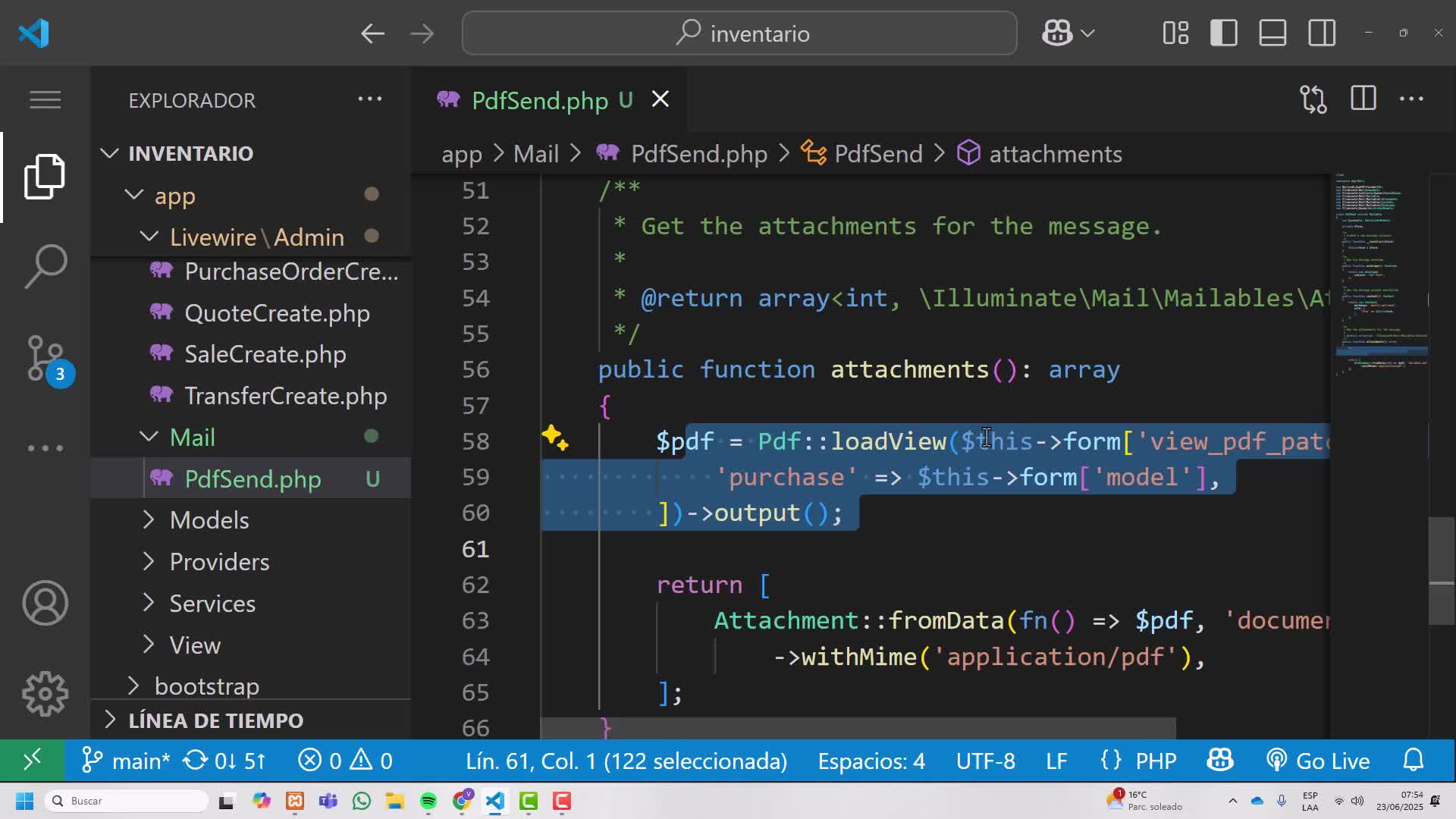Open the Manage gear icon
The image size is (1456, 819).
pos(45,693)
